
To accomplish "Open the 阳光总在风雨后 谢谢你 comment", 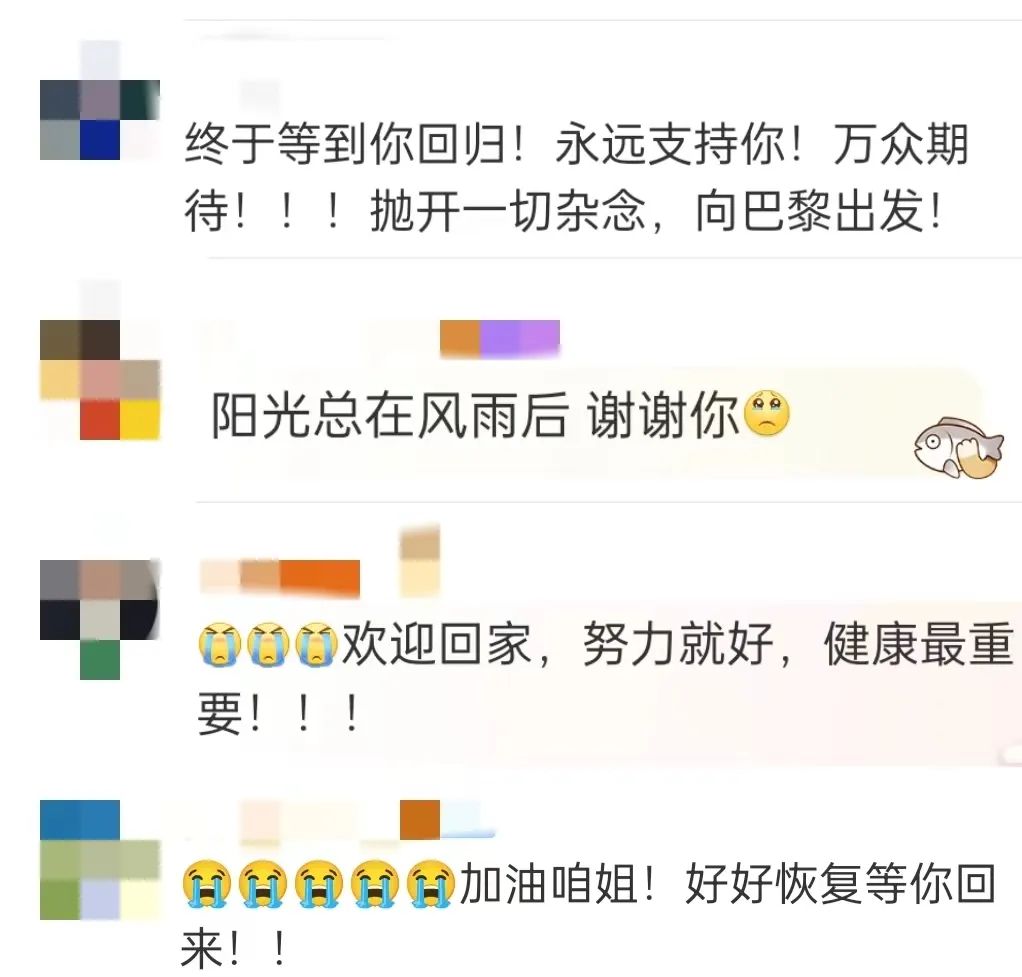I will pyautogui.click(x=501, y=415).
